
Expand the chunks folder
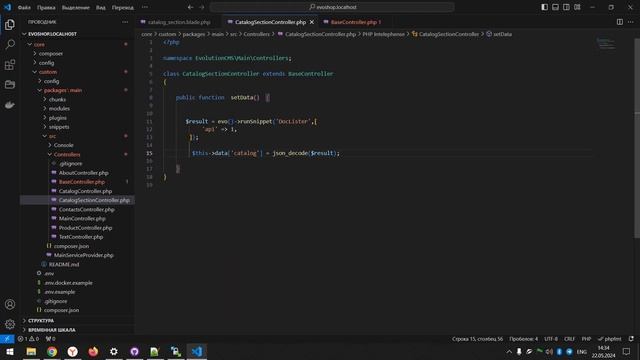[77, 99]
